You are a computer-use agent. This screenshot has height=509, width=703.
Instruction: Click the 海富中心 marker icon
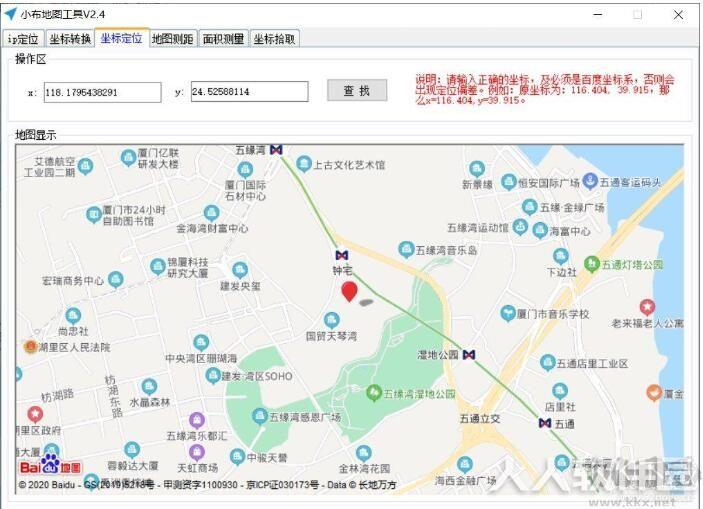(540, 230)
